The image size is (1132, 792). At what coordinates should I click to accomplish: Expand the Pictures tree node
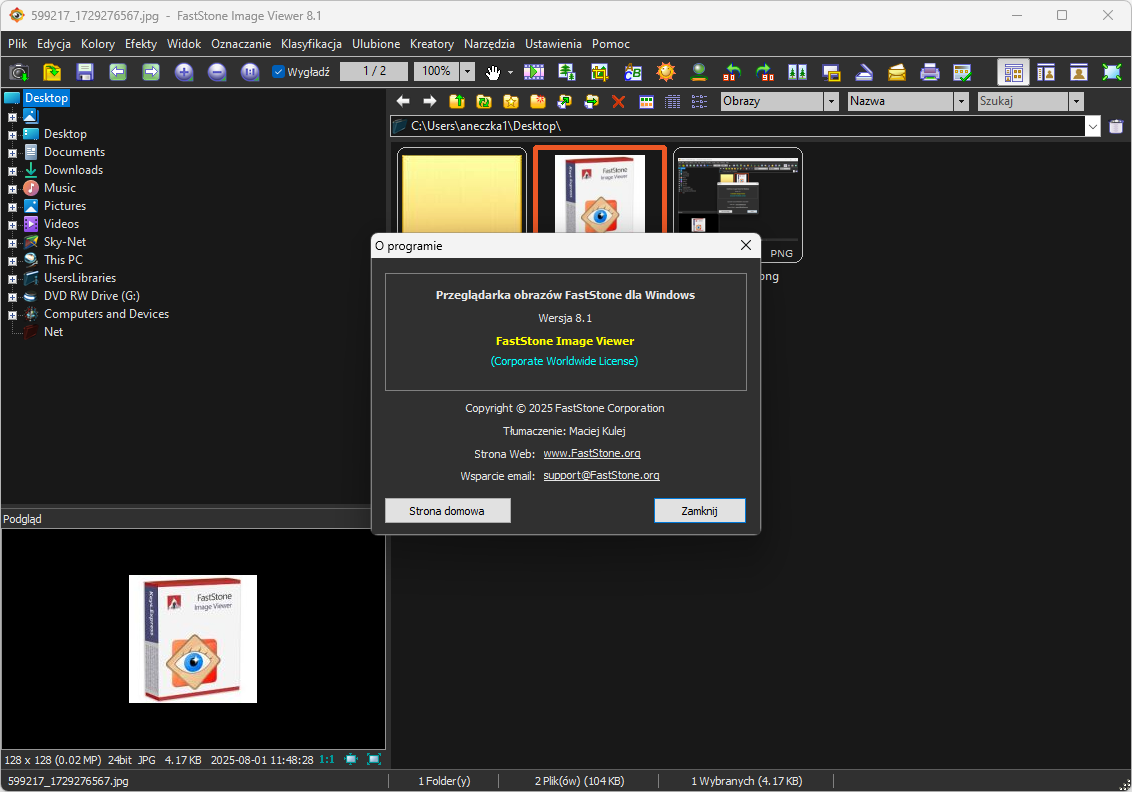[x=12, y=207]
